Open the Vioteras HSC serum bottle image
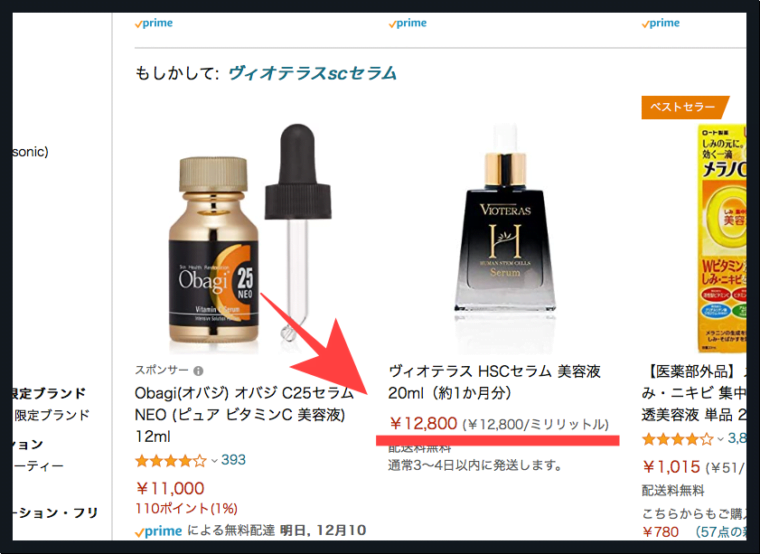This screenshot has width=760, height=554. click(505, 238)
